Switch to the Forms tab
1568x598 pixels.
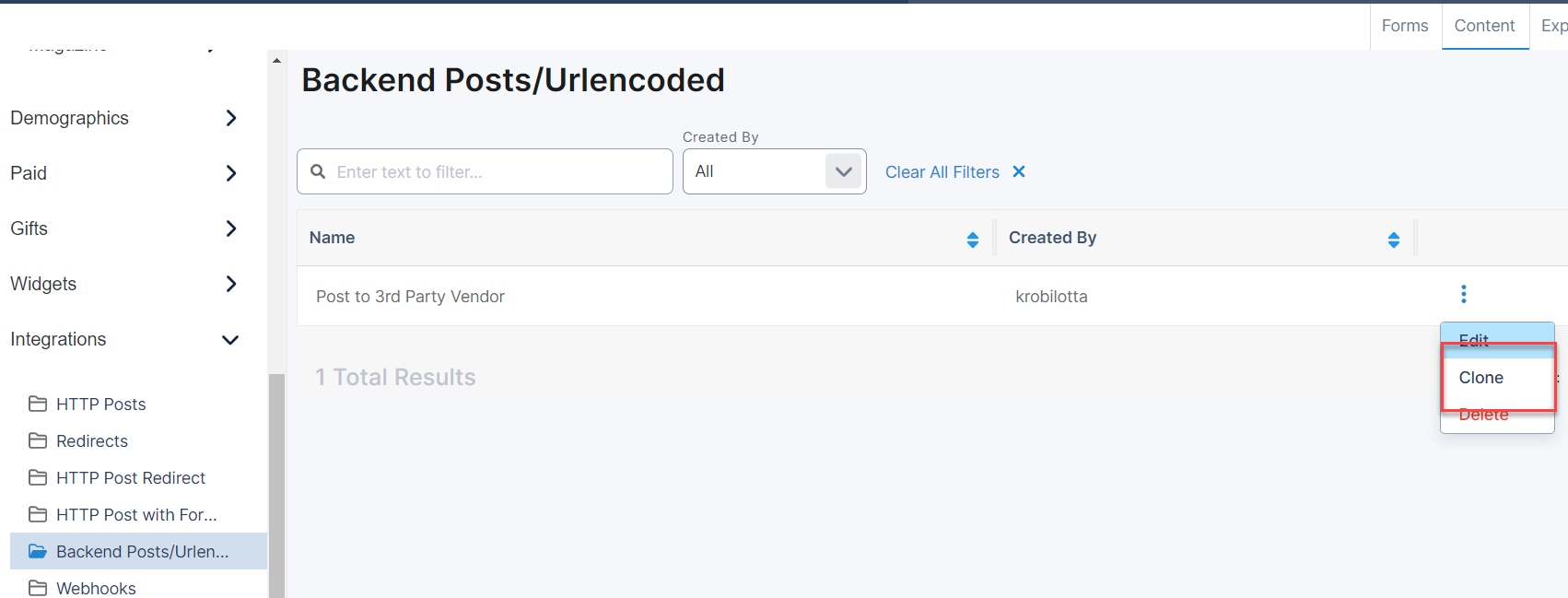1404,26
